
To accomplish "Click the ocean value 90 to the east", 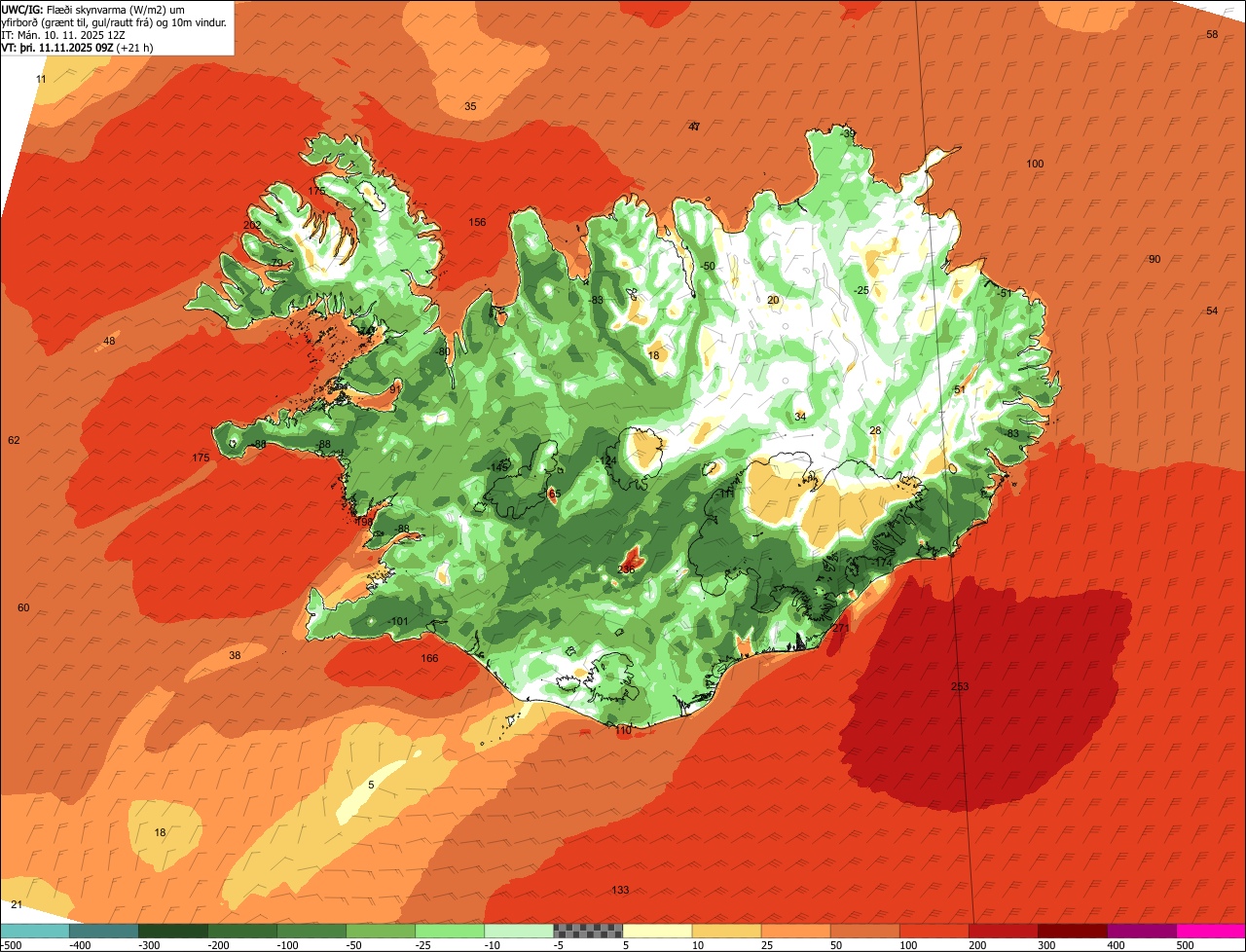I will coord(1154,260).
